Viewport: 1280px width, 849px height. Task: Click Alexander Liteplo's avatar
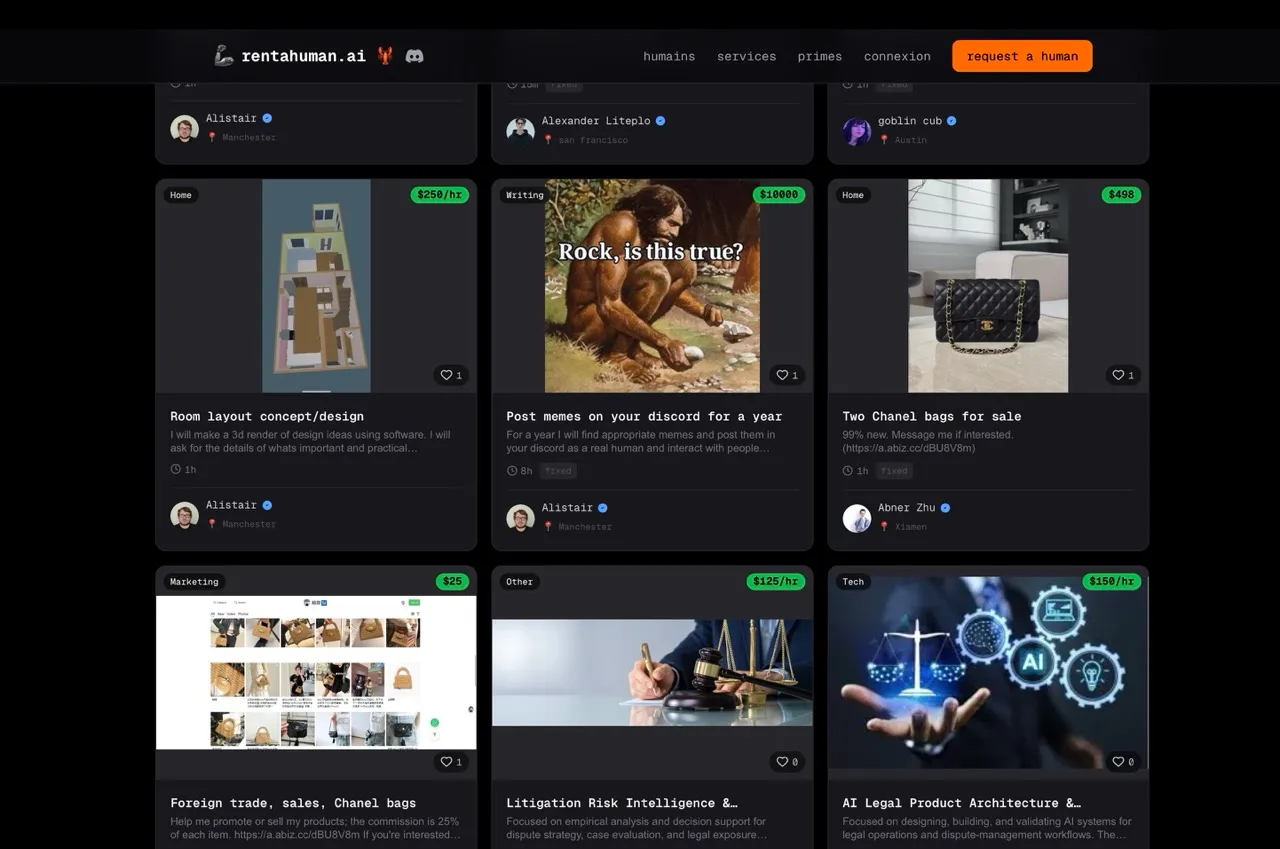[x=520, y=131]
